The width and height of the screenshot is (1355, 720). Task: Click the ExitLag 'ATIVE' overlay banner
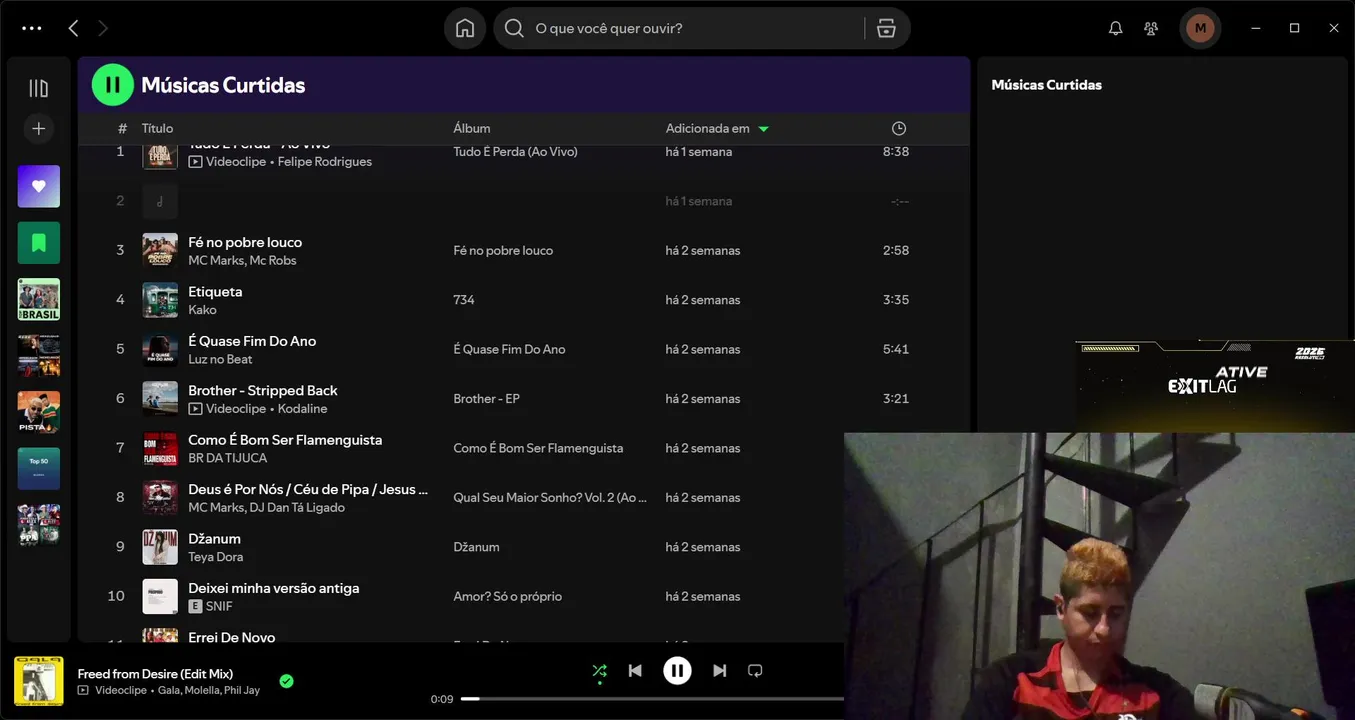click(x=1215, y=385)
